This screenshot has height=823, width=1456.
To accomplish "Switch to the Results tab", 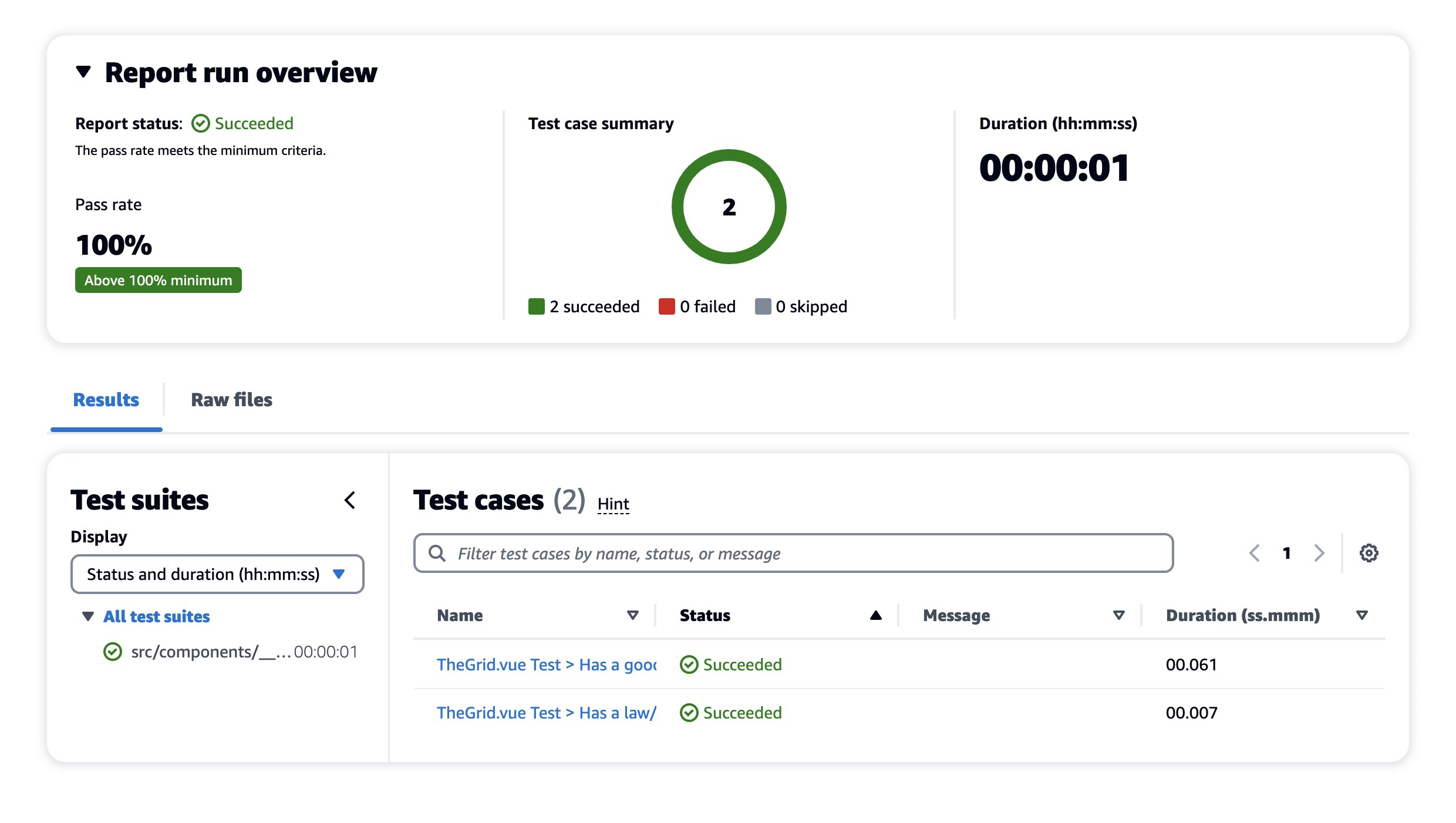I will (106, 400).
